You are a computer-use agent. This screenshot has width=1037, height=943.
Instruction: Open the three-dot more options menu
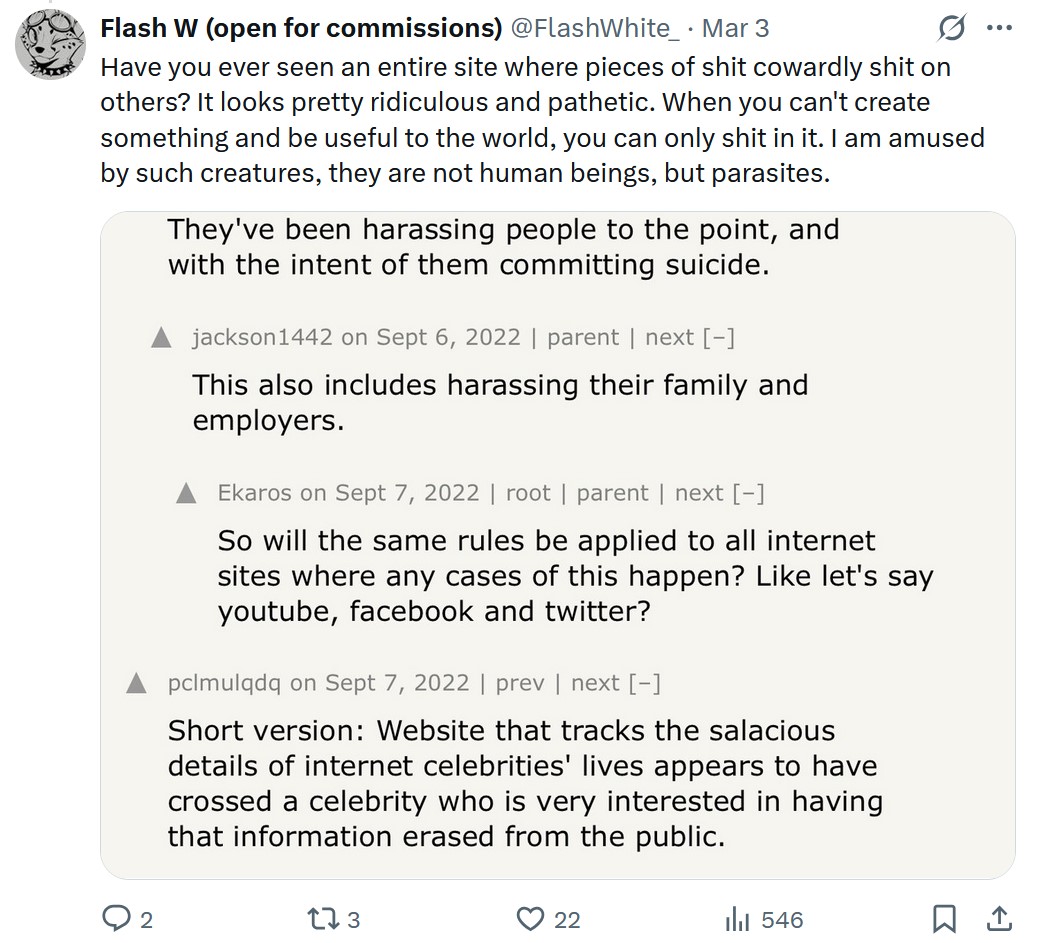[999, 29]
